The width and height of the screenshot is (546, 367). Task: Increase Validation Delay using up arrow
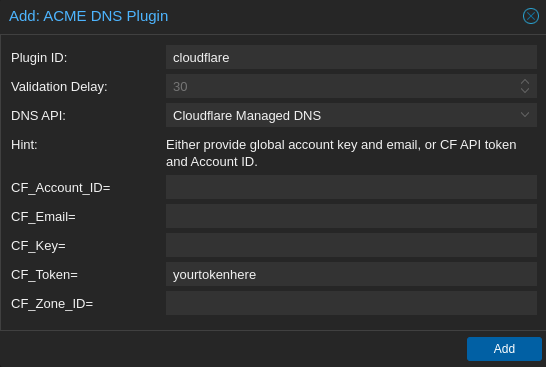(525, 82)
